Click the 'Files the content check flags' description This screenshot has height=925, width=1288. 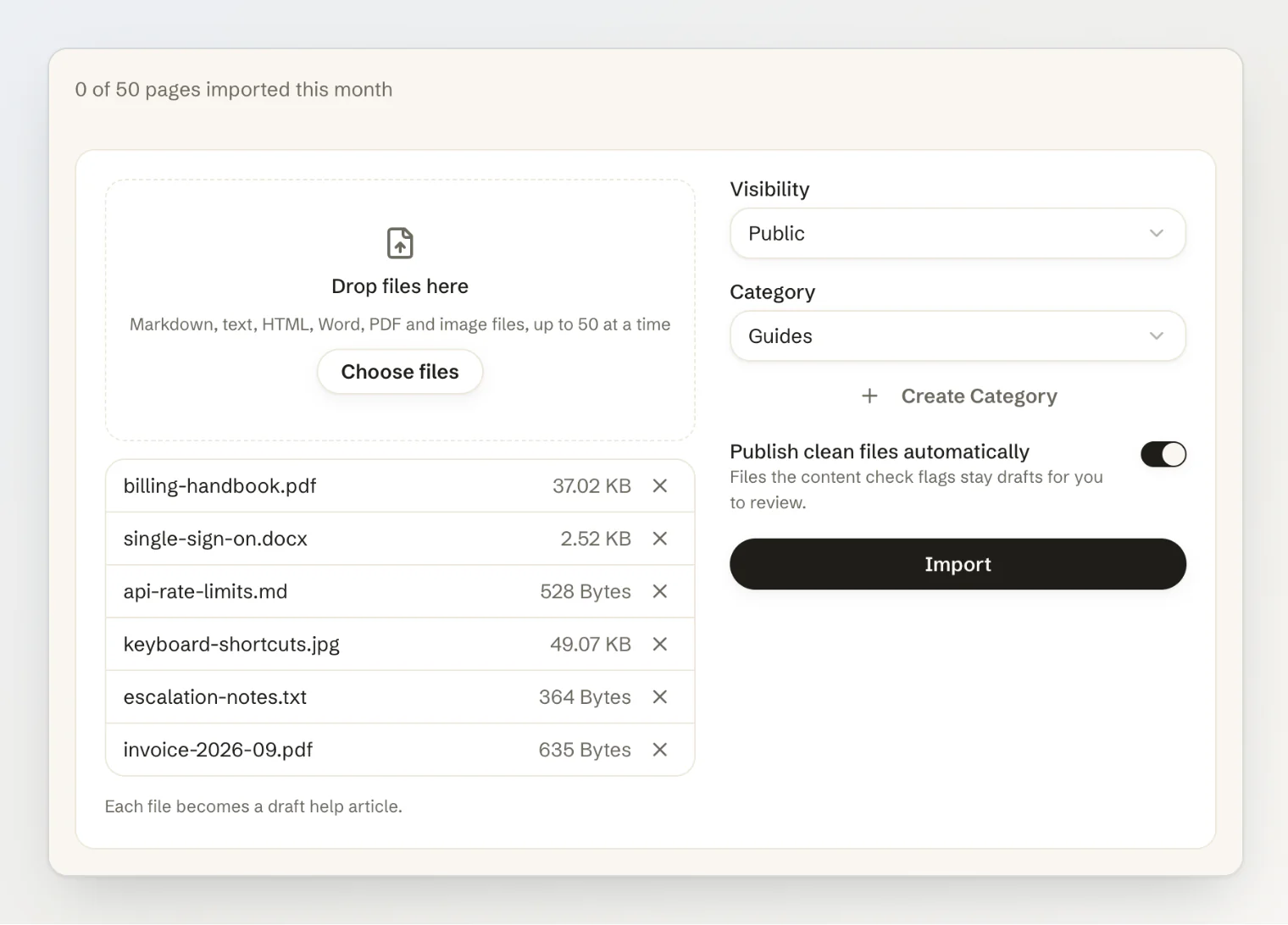click(x=917, y=490)
